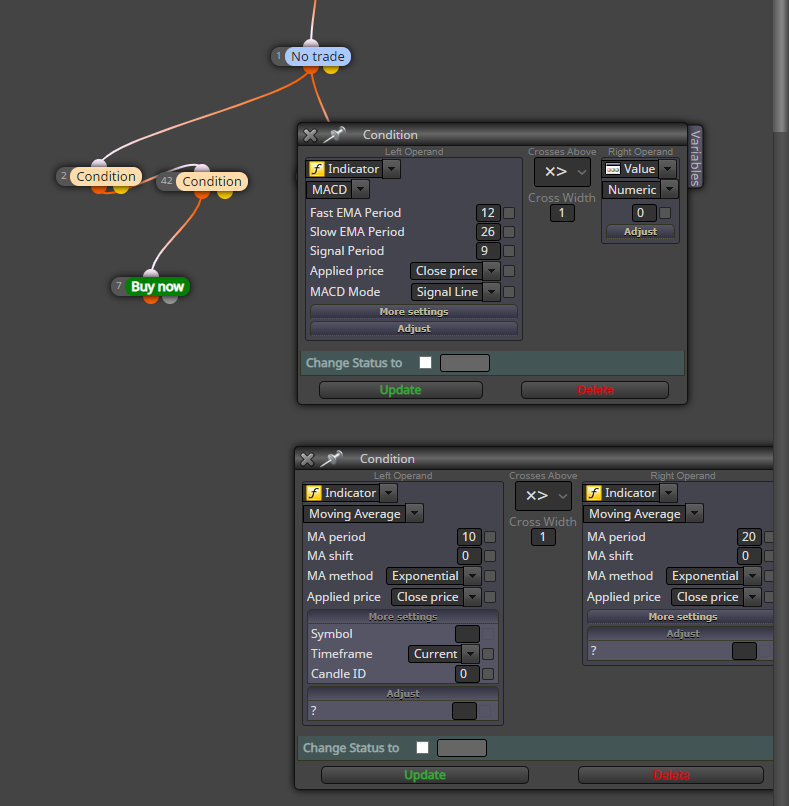Toggle checkbox next to Timeframe Current
The image size is (789, 806).
point(488,654)
